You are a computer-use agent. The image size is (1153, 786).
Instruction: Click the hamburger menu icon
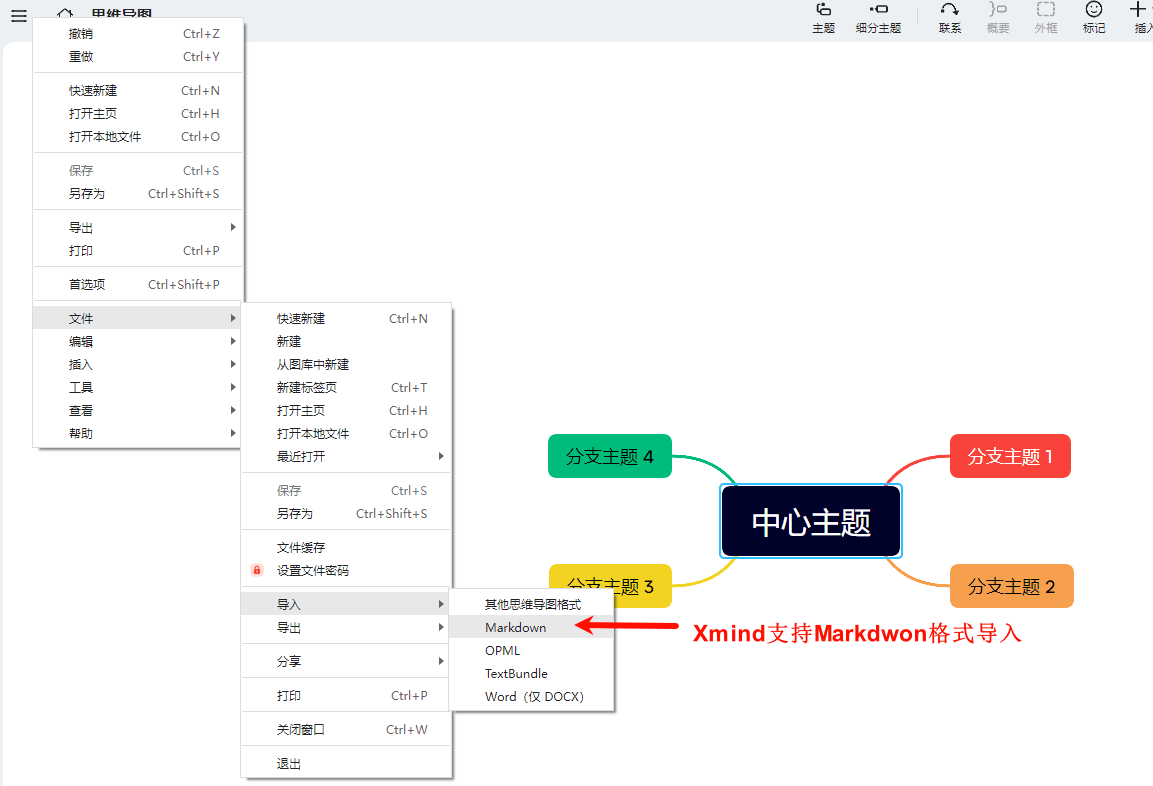click(x=19, y=15)
